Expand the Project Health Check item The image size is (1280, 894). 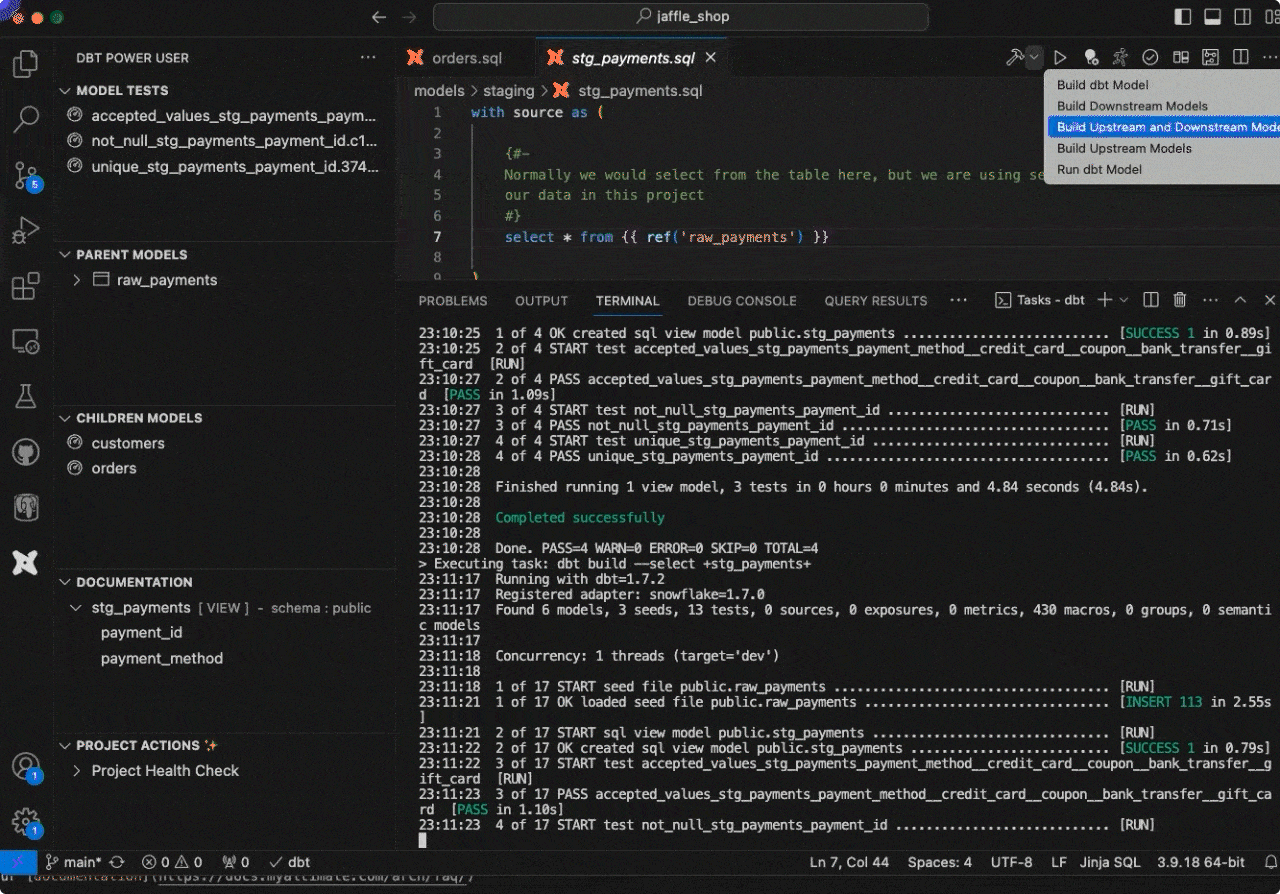coord(77,771)
